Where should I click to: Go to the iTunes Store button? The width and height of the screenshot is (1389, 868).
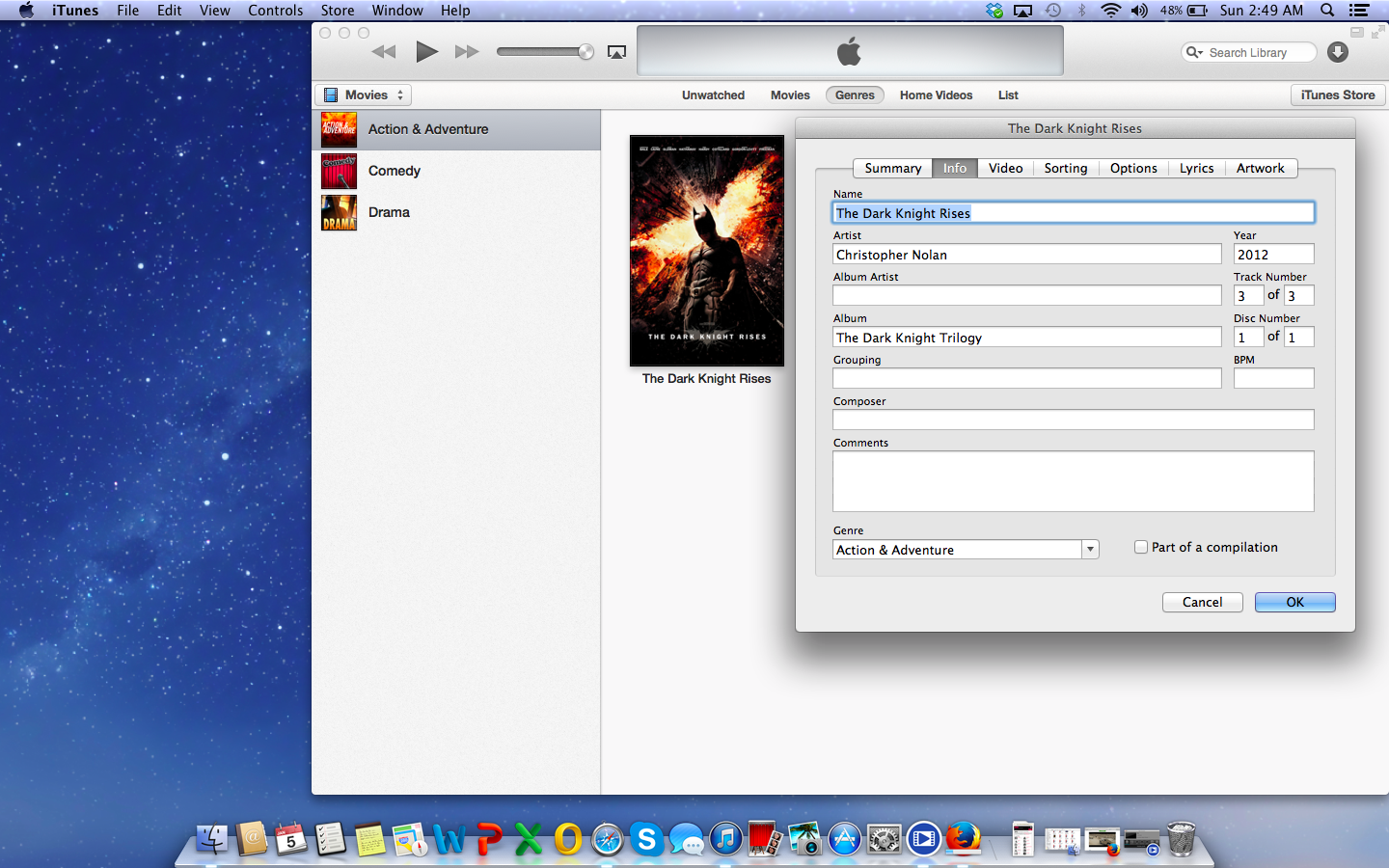click(x=1338, y=95)
